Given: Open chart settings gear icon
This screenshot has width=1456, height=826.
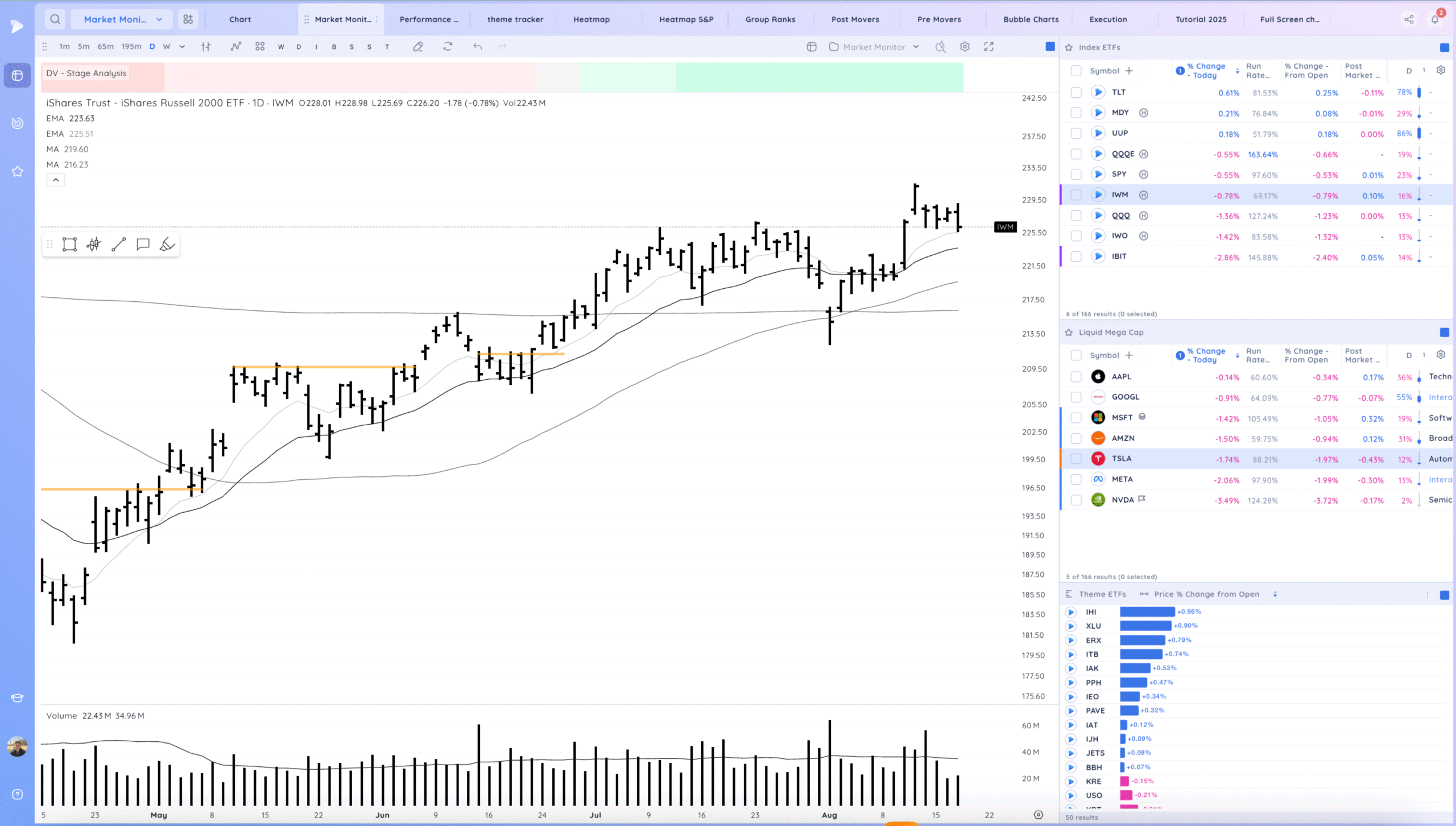Looking at the screenshot, I should [965, 47].
